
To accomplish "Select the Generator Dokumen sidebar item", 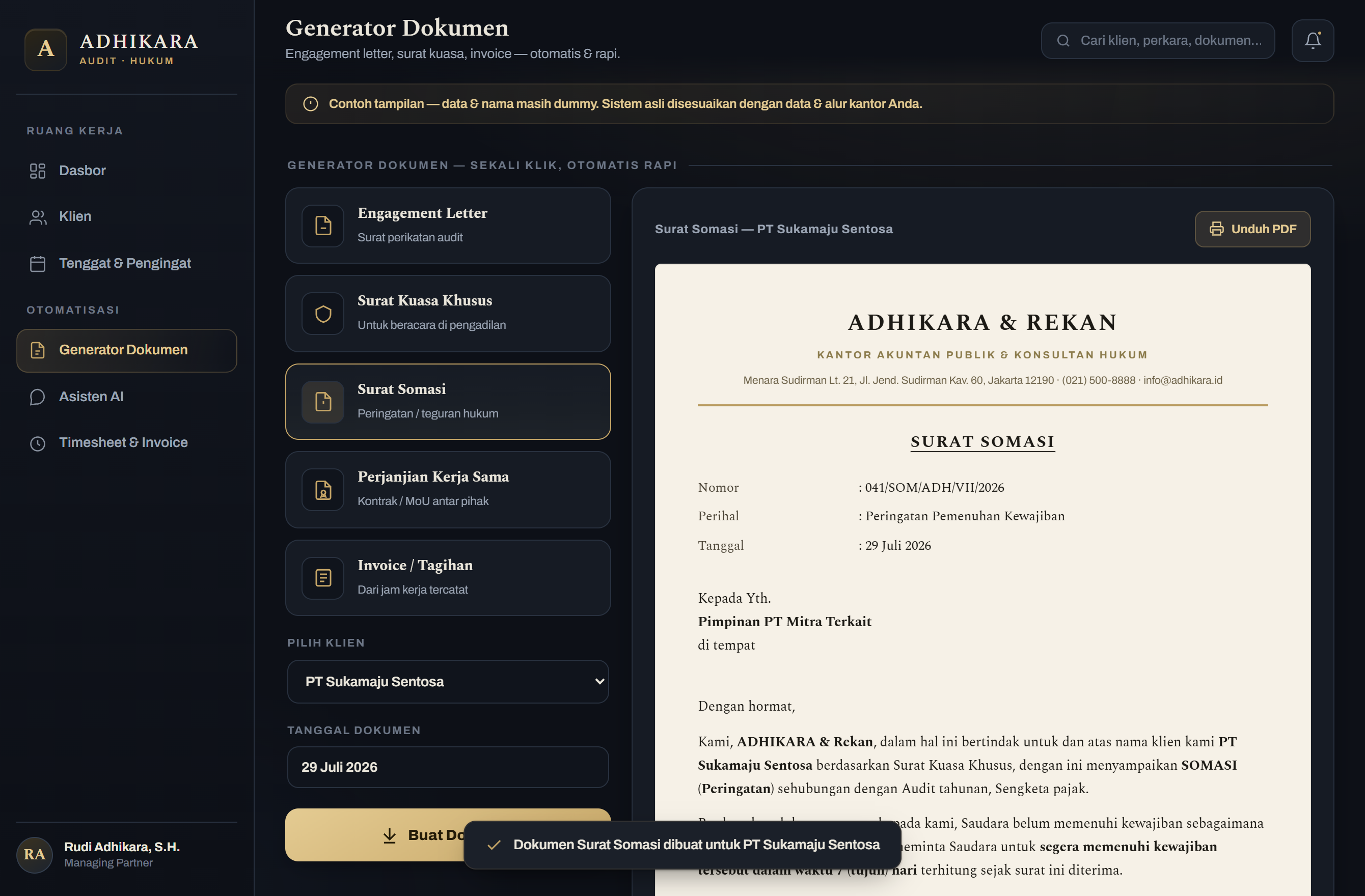I will point(127,350).
